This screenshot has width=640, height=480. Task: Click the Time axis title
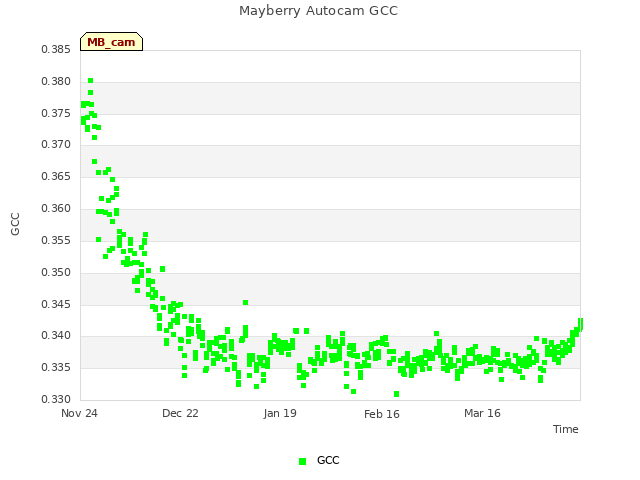(x=565, y=429)
